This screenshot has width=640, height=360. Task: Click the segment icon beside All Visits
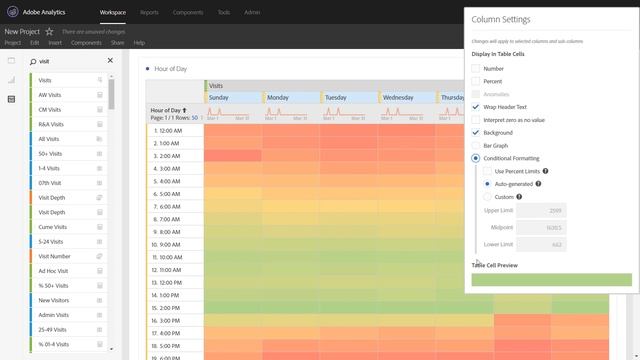(100, 139)
